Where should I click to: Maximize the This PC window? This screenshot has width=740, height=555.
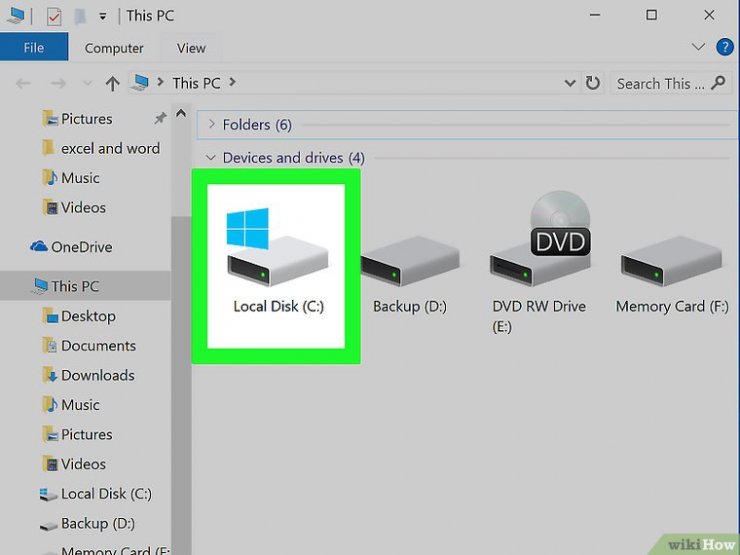(651, 15)
